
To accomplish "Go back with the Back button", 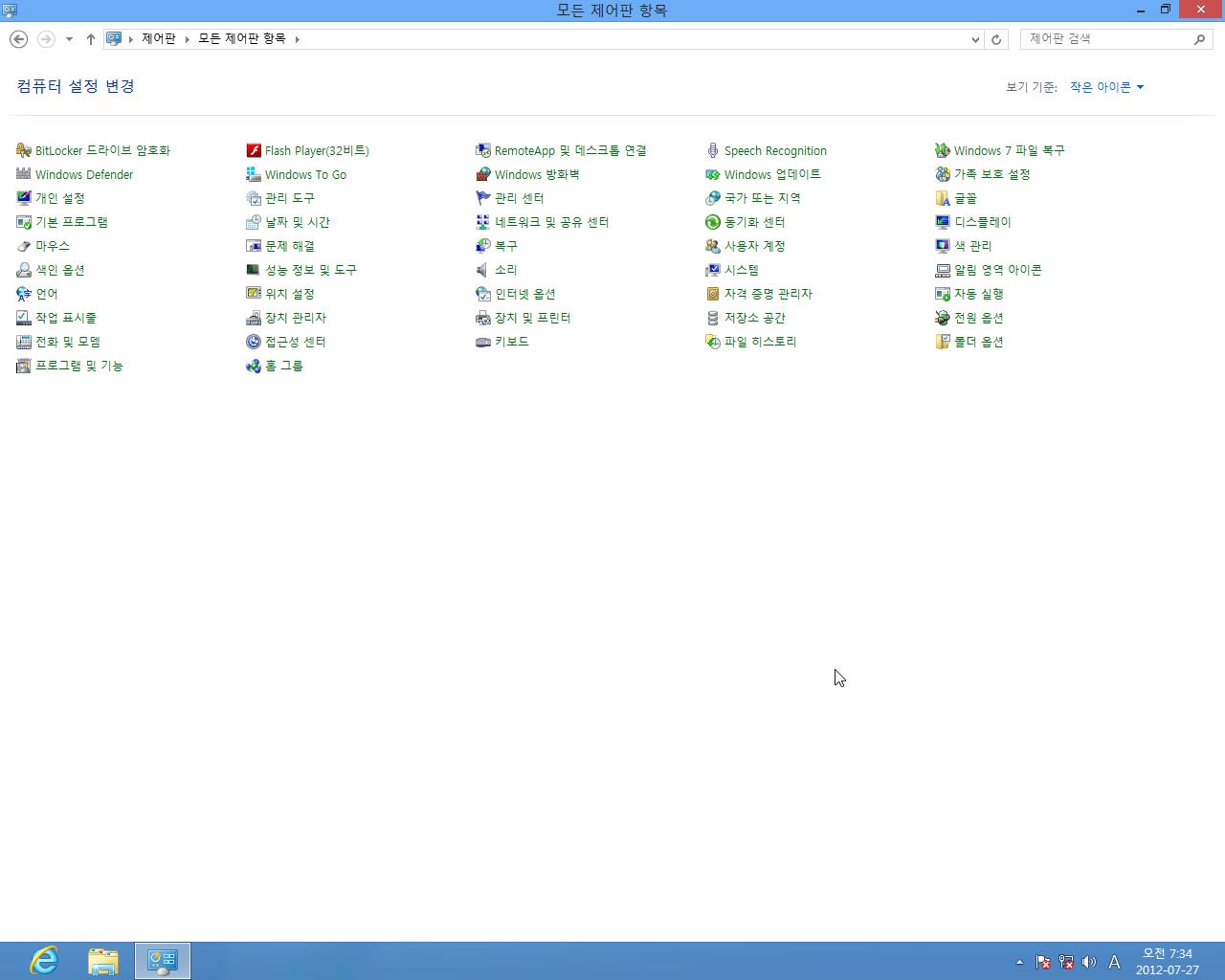I will click(x=18, y=39).
